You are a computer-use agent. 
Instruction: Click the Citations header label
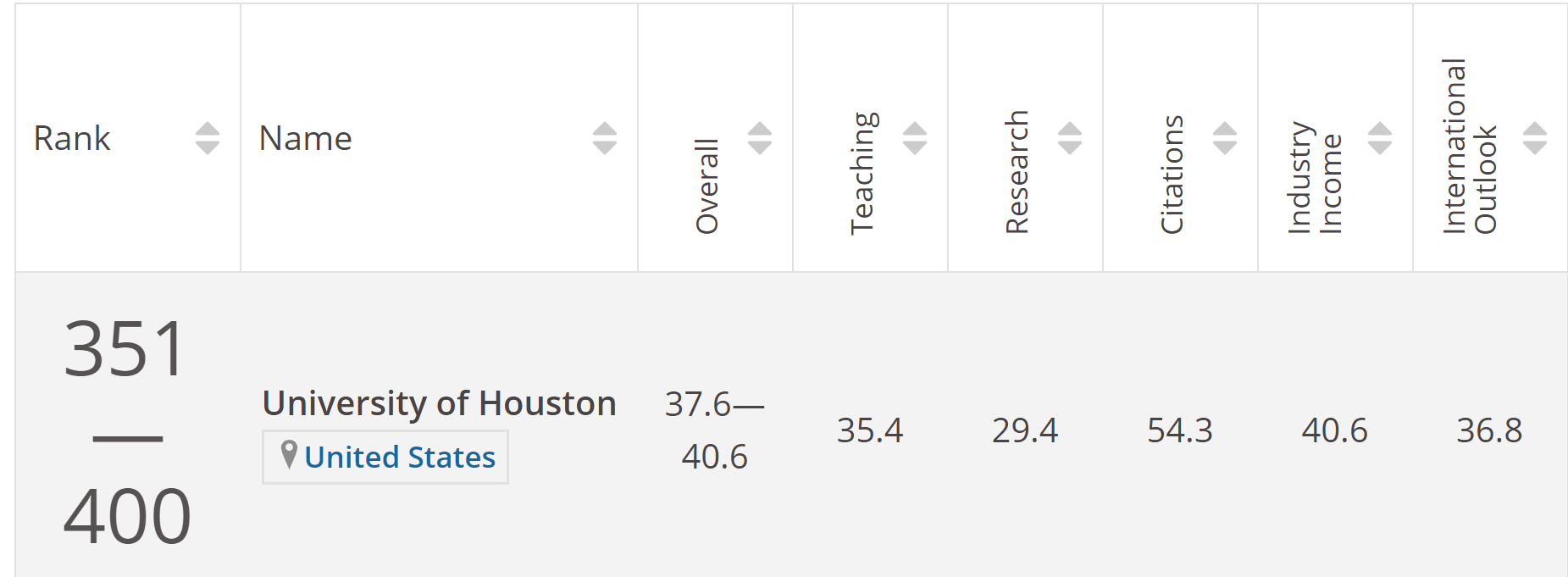click(x=1172, y=175)
